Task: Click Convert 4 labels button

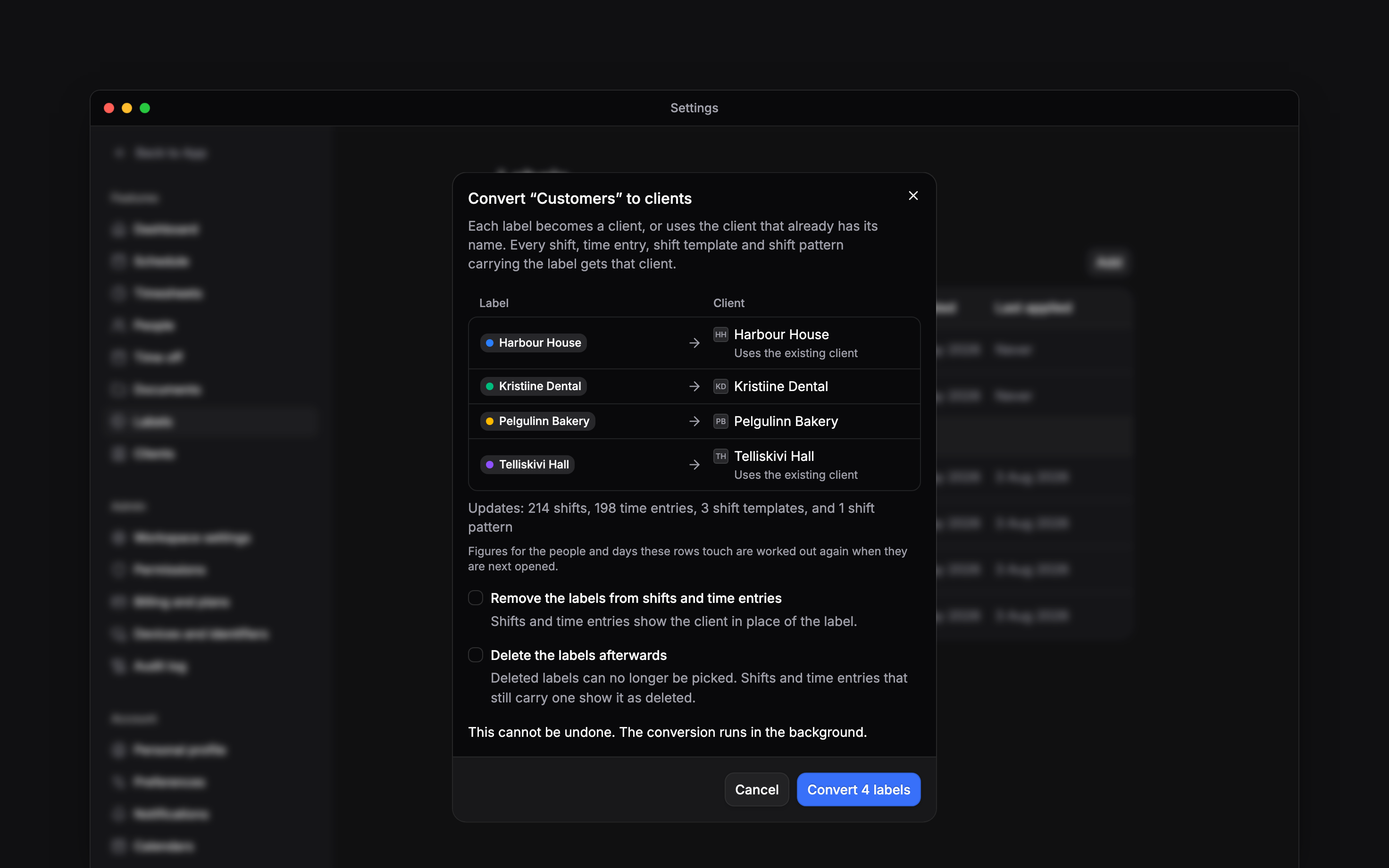Action: (x=858, y=789)
